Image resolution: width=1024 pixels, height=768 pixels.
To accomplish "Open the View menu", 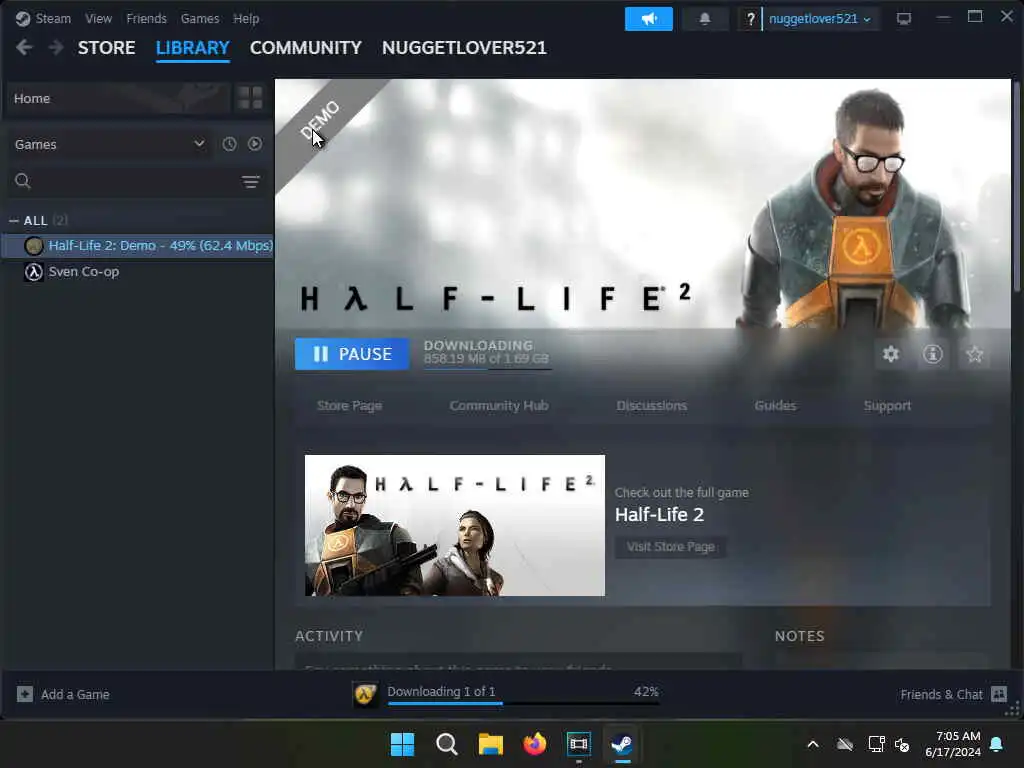I will (98, 18).
